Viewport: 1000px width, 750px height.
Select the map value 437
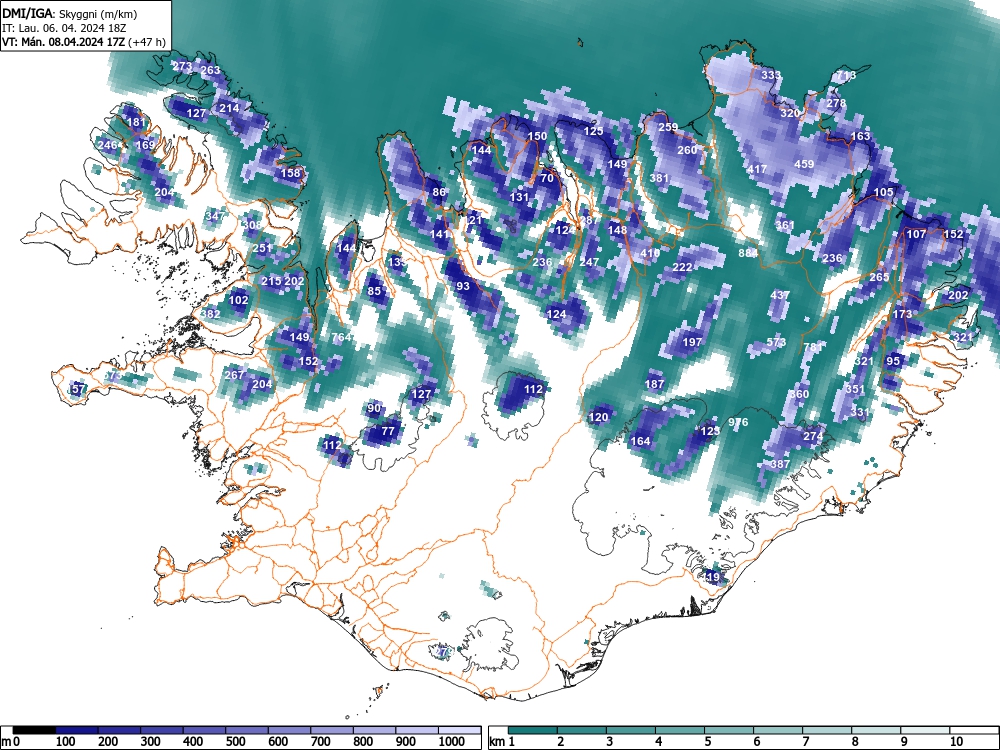pos(780,295)
